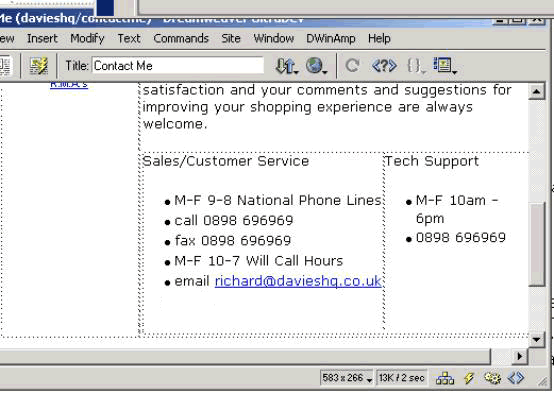Open the Insert menu
The height and width of the screenshot is (394, 554).
pyautogui.click(x=42, y=38)
